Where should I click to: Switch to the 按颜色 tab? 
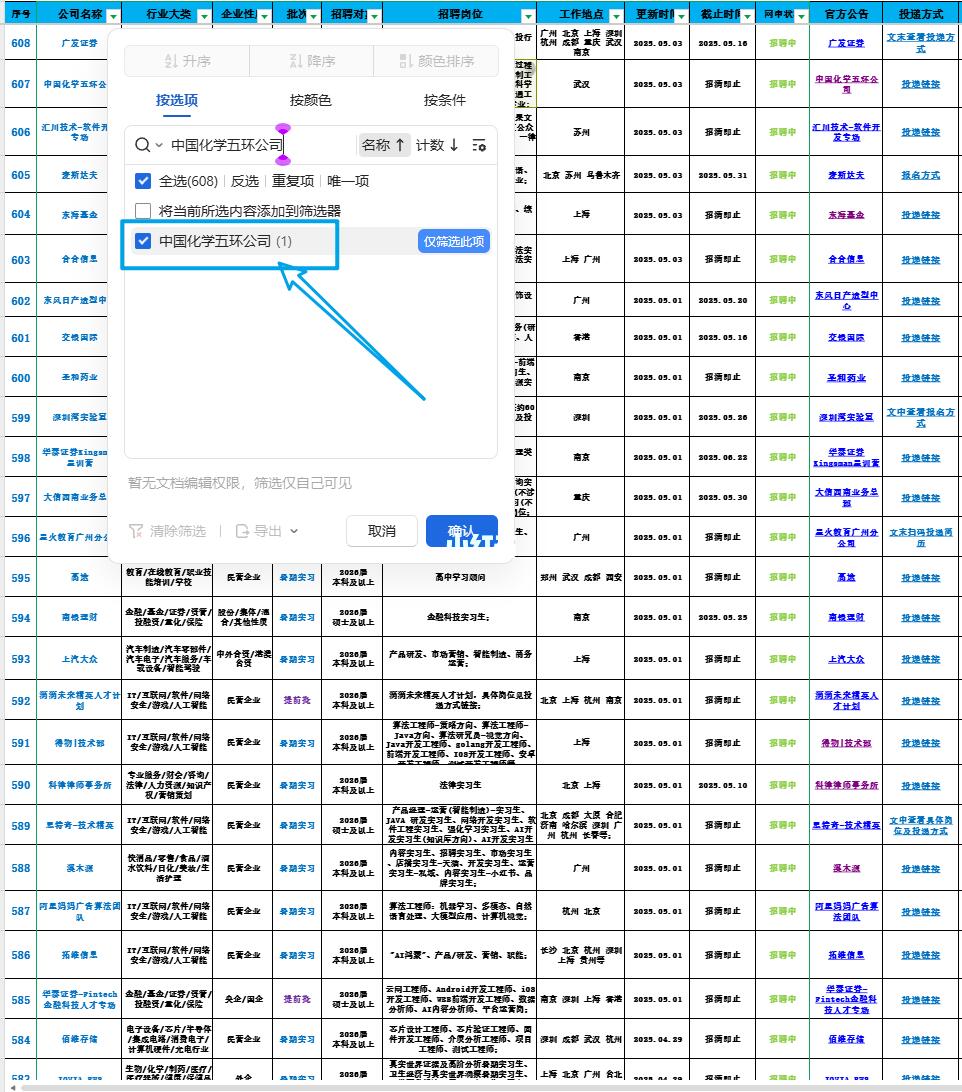coord(310,100)
